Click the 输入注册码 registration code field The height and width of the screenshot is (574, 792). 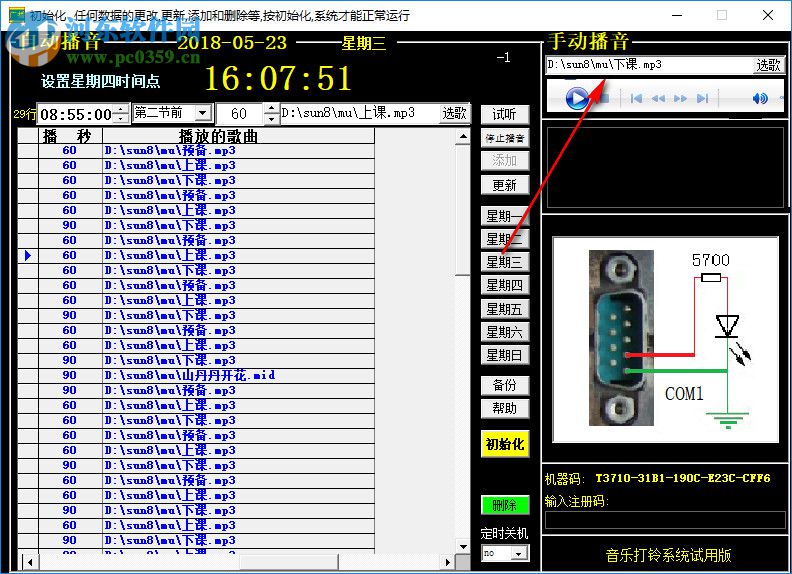[665, 520]
